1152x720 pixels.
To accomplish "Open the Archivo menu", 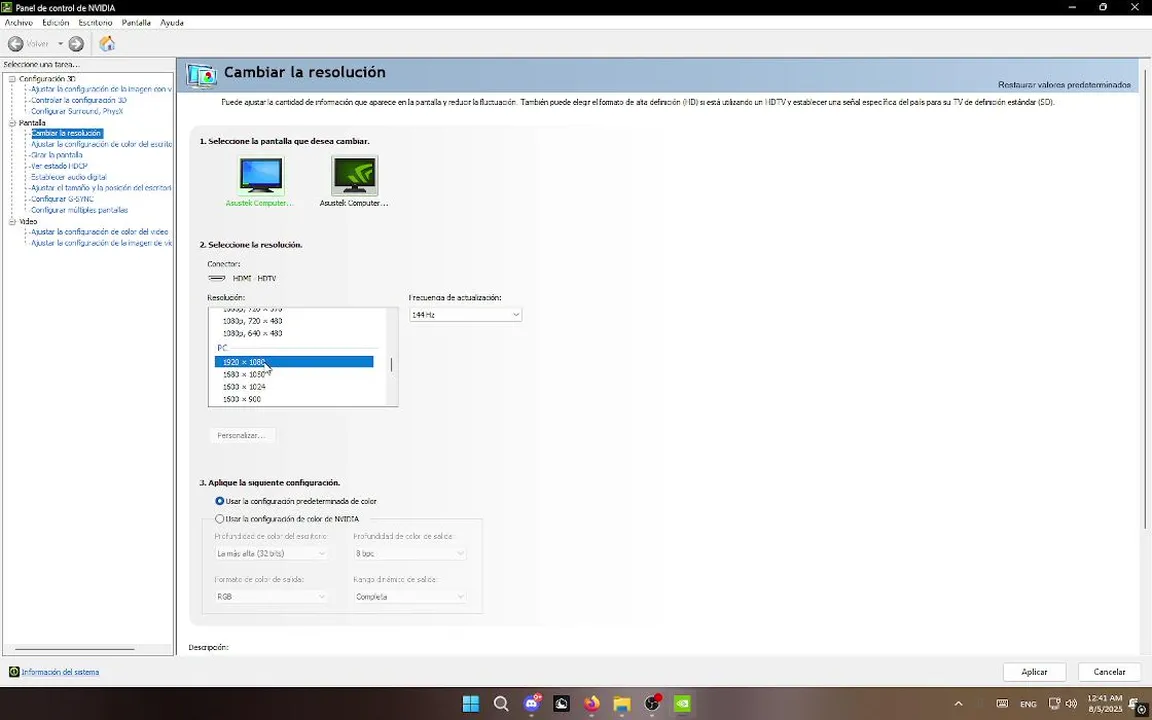I will click(x=18, y=23).
